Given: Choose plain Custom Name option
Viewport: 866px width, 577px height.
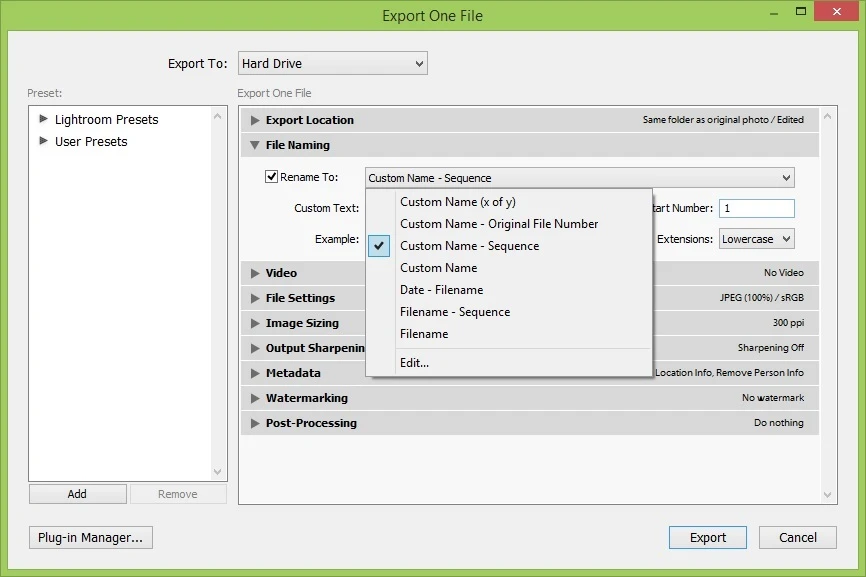Looking at the screenshot, I should (x=439, y=268).
